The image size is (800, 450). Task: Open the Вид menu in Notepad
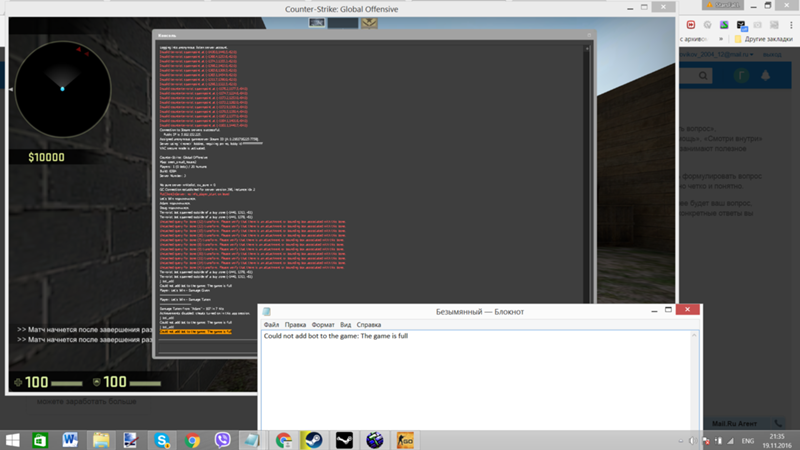[345, 324]
